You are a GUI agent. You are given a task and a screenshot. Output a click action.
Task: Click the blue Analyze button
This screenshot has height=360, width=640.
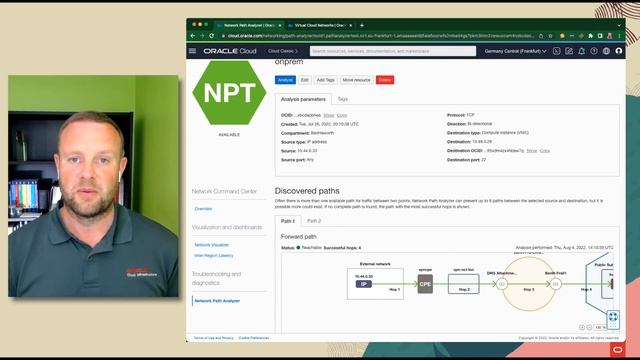(285, 80)
